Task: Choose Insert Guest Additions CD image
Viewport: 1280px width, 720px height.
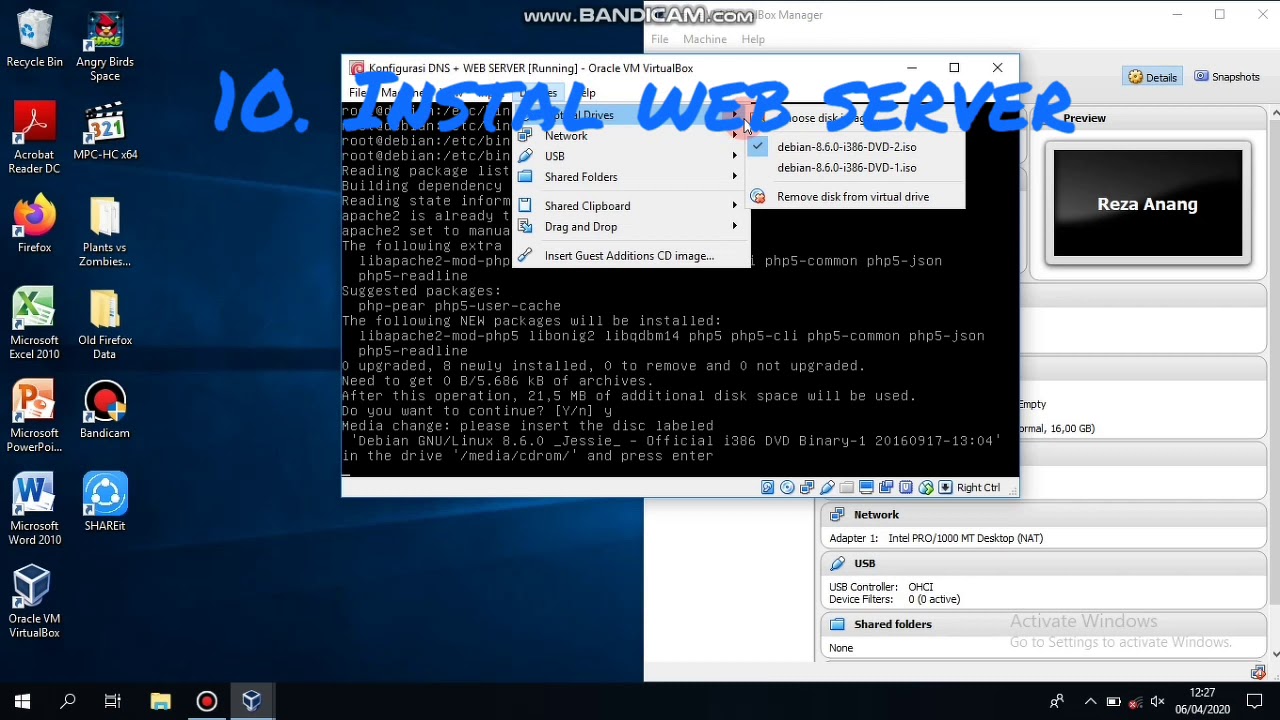Action: tap(631, 256)
